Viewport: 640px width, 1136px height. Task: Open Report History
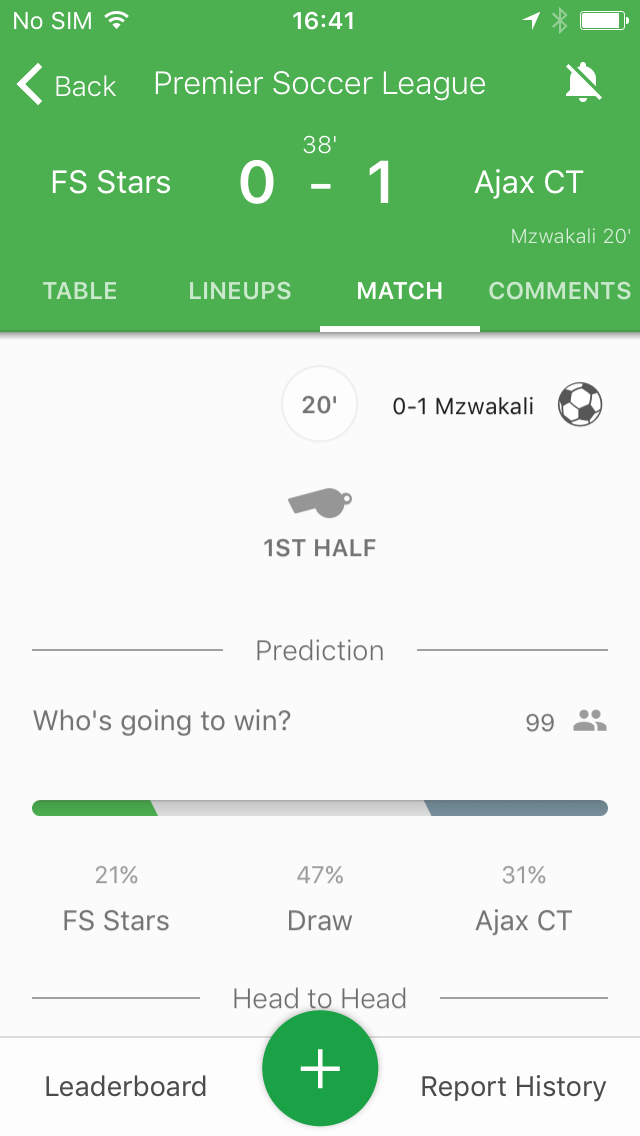tap(513, 1086)
